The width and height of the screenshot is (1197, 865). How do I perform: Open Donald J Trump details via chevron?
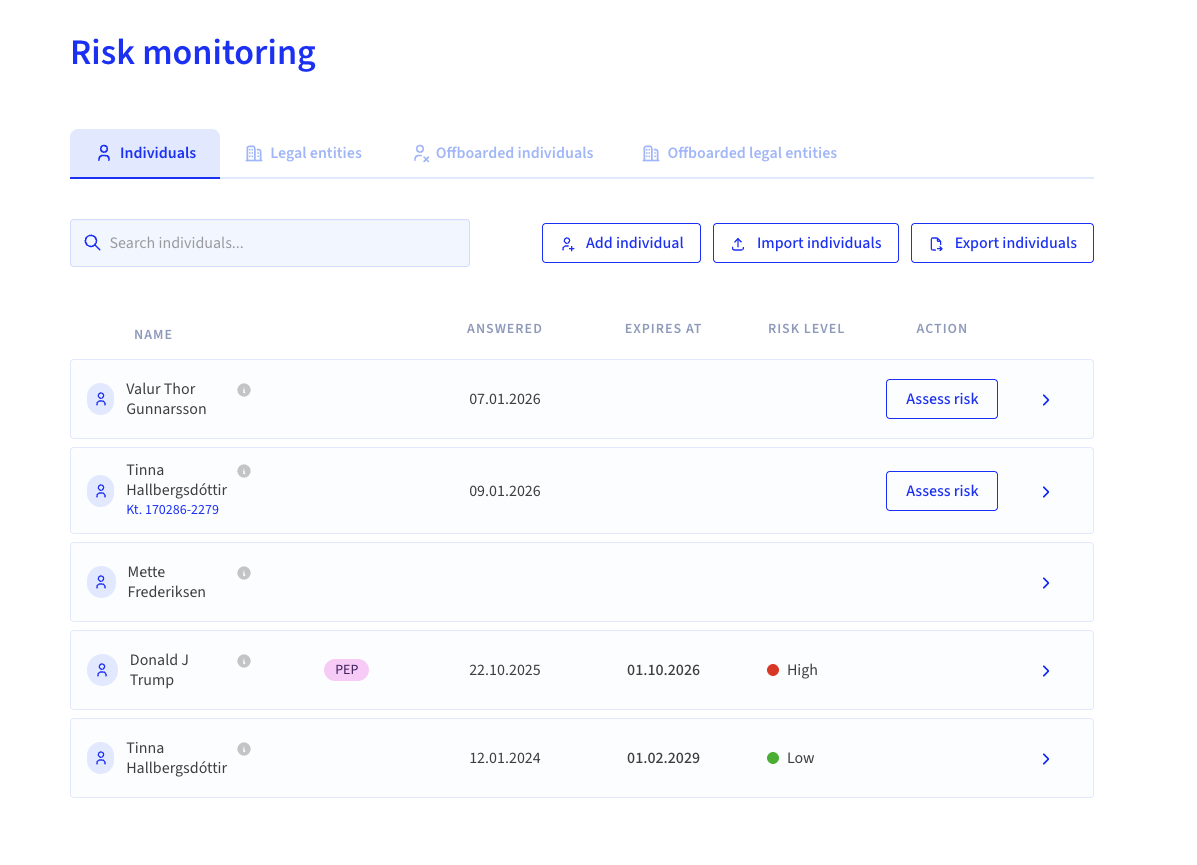1046,671
